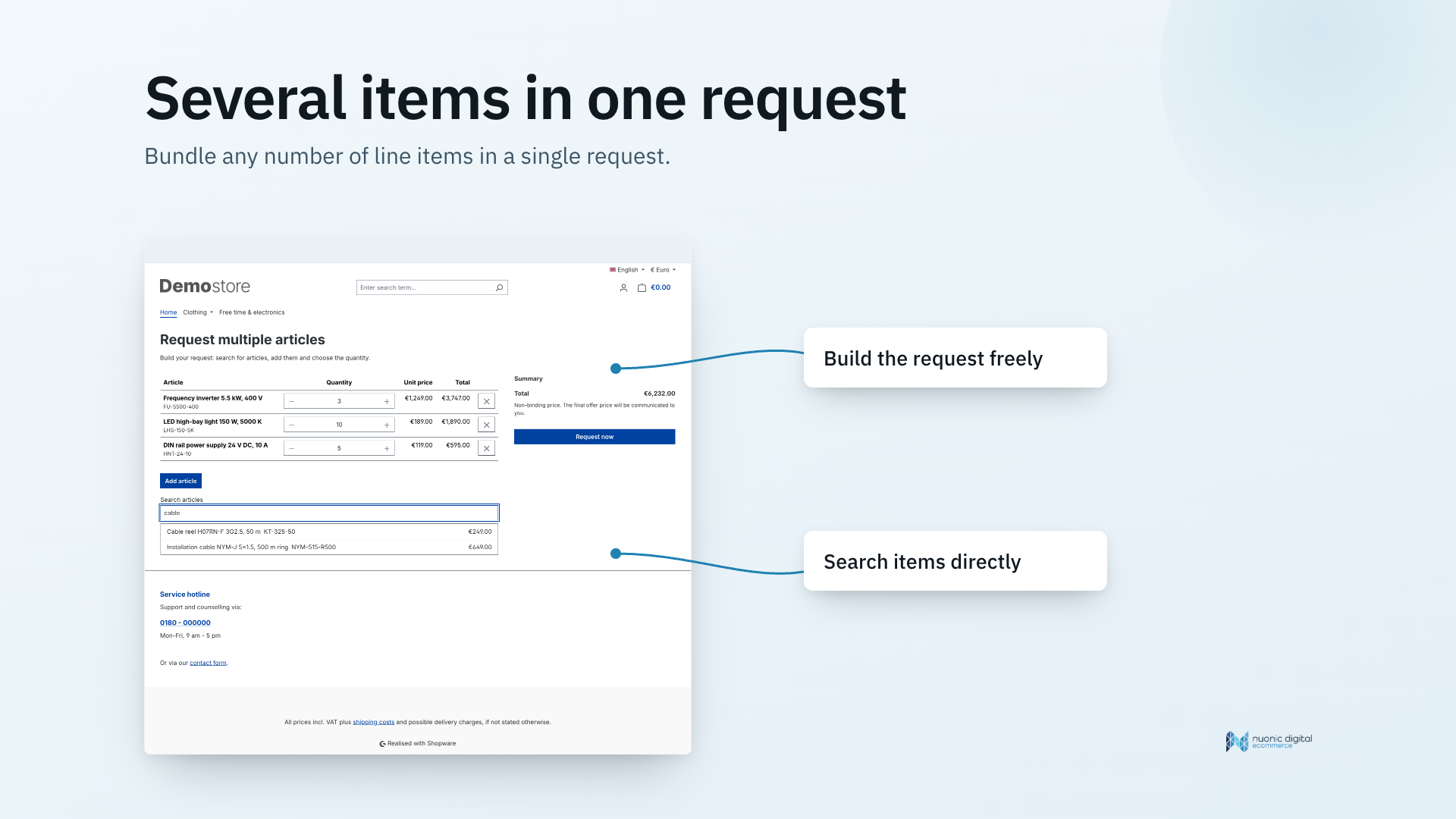This screenshot has width=1456, height=819.
Task: Click the search magnifier icon in header
Action: [500, 287]
